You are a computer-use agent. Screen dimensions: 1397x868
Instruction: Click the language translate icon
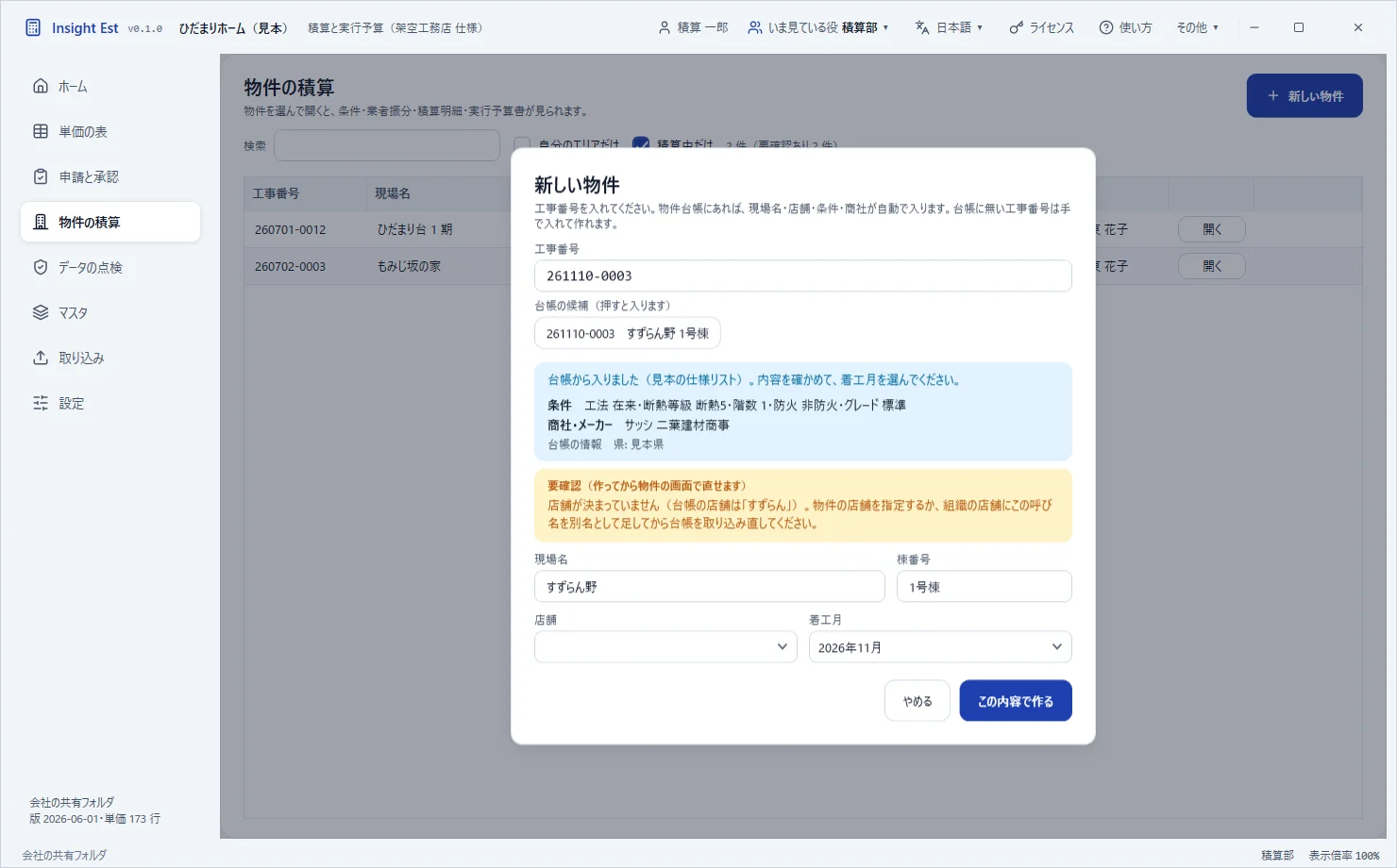click(x=922, y=27)
